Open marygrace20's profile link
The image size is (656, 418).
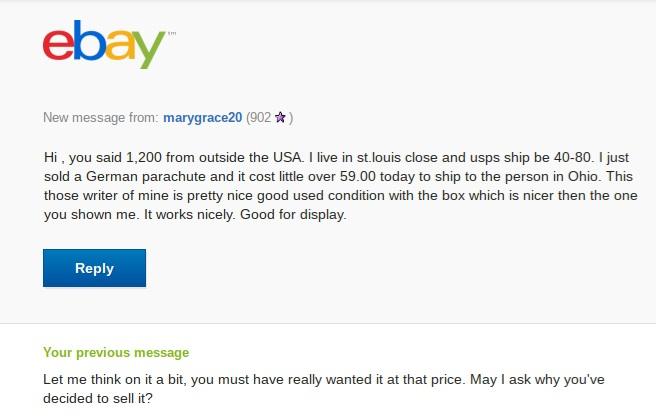tap(202, 118)
